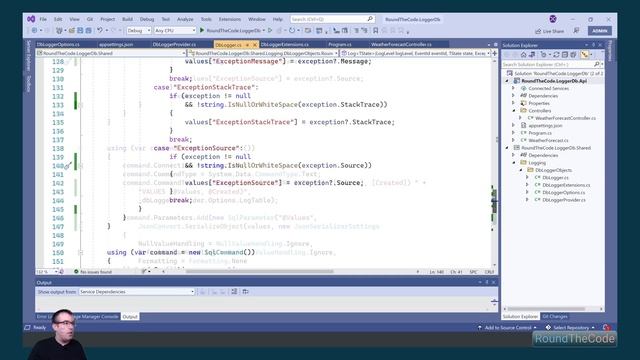Viewport: 640px width, 360px height.
Task: Open the Extensions menu
Action: [x=229, y=19]
